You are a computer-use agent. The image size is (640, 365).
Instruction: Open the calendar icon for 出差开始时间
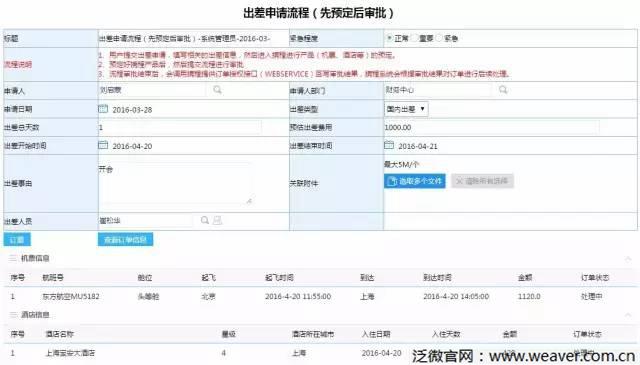[x=103, y=145]
